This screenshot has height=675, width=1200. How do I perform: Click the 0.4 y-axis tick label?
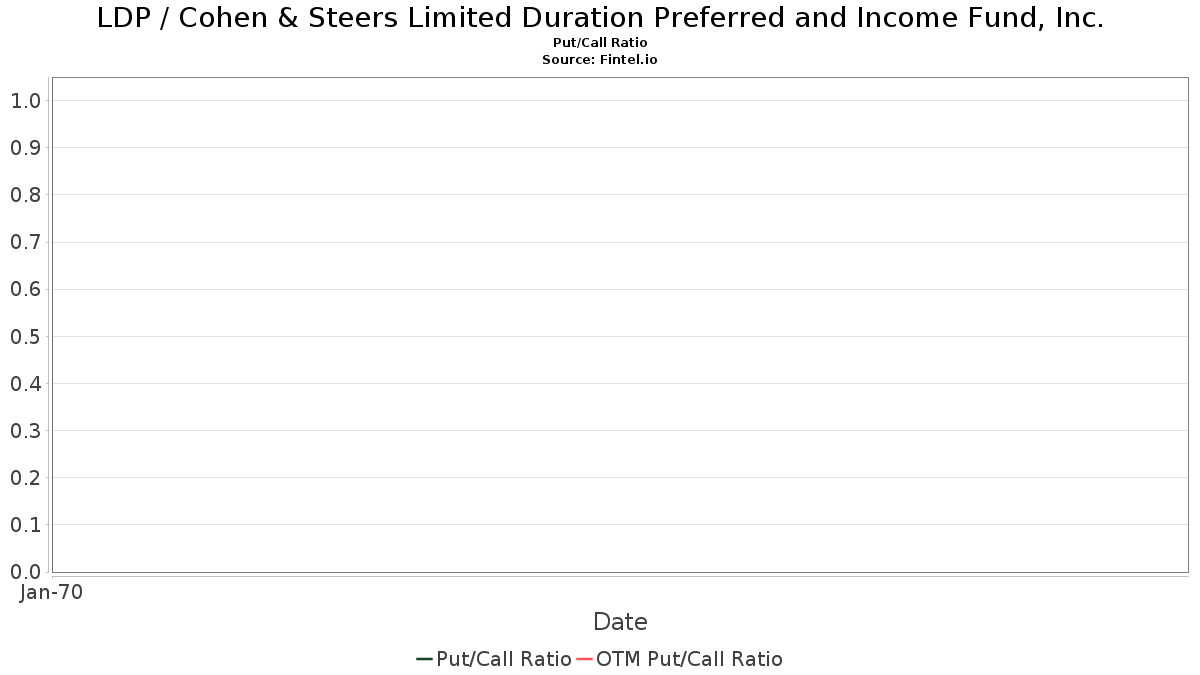25,383
